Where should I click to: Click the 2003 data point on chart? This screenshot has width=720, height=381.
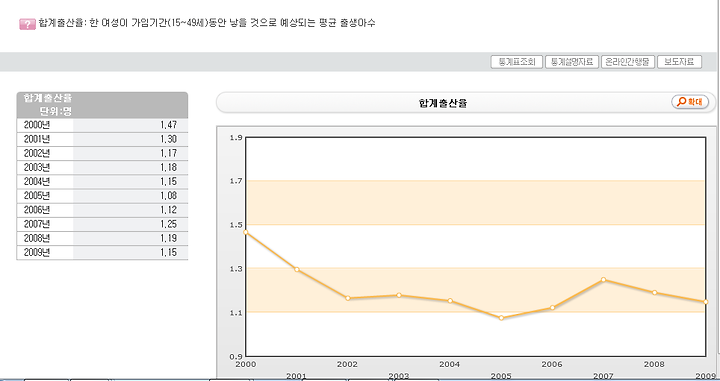tap(399, 295)
